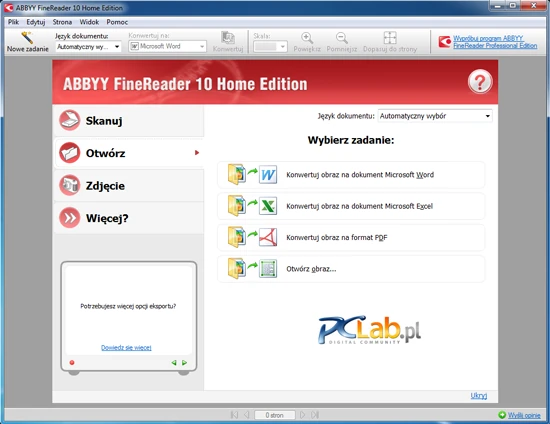
Task: Click Potrzebujesz więcej opcji eksportu? text
Action: coord(128,306)
